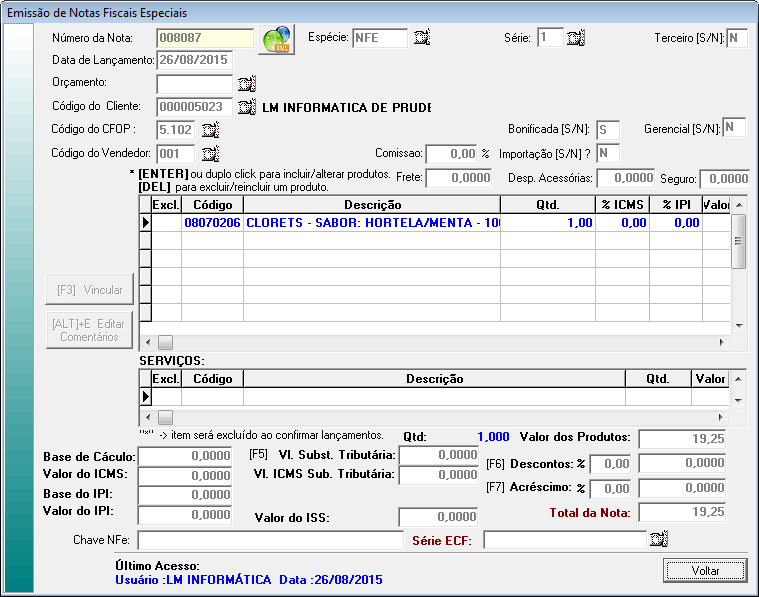Open the Vendedor lookup icon
The image size is (759, 597).
pyautogui.click(x=210, y=153)
